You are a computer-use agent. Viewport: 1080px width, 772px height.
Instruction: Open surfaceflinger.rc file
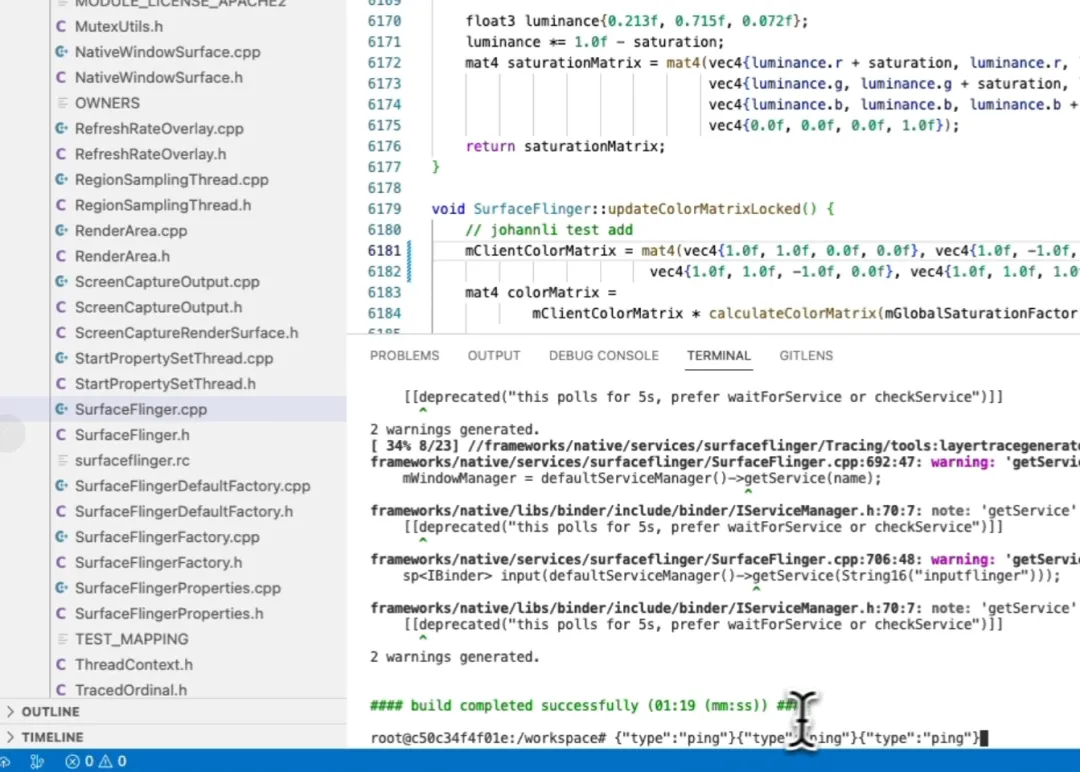(x=132, y=460)
